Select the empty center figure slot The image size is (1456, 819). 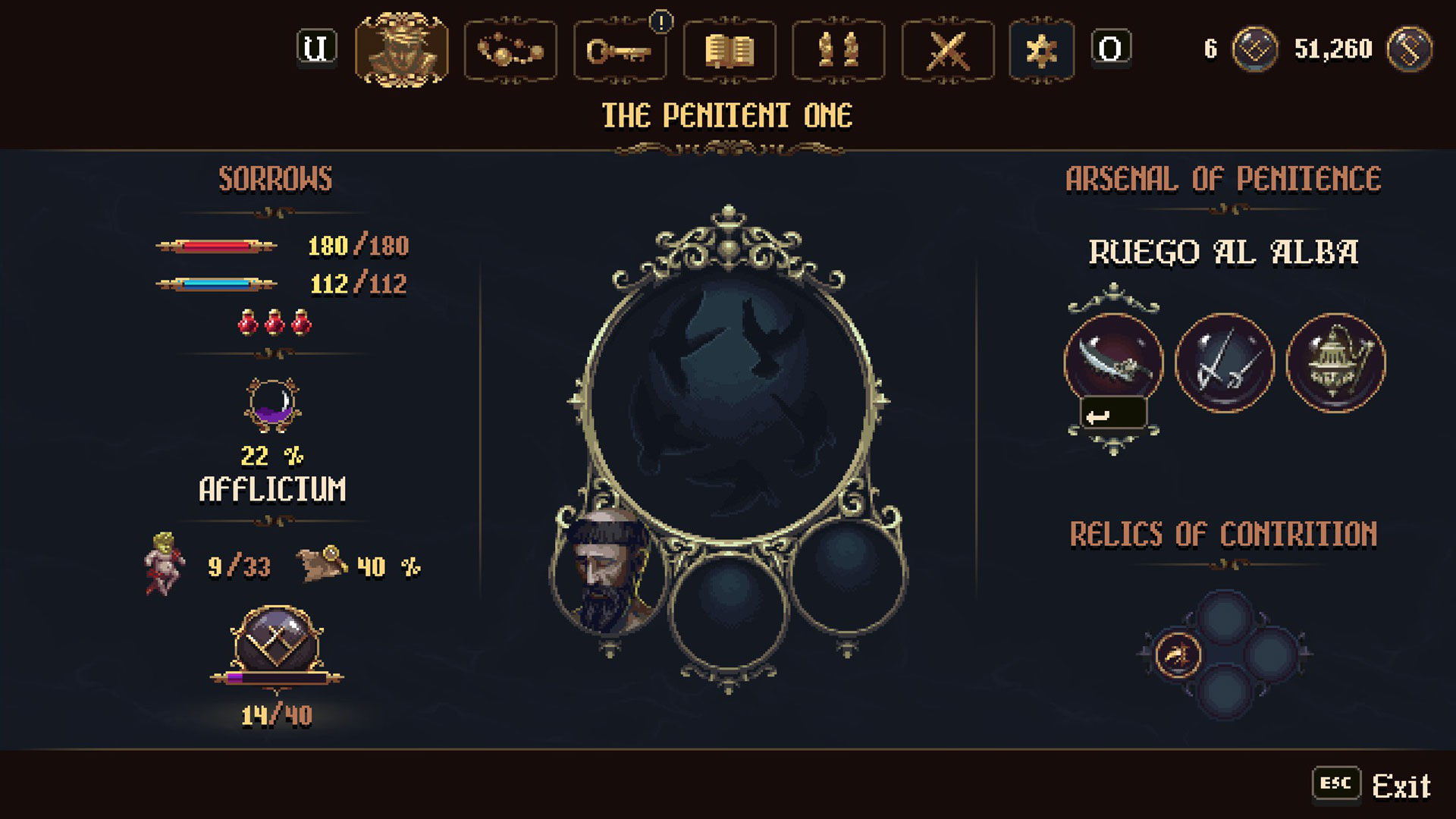tap(729, 607)
